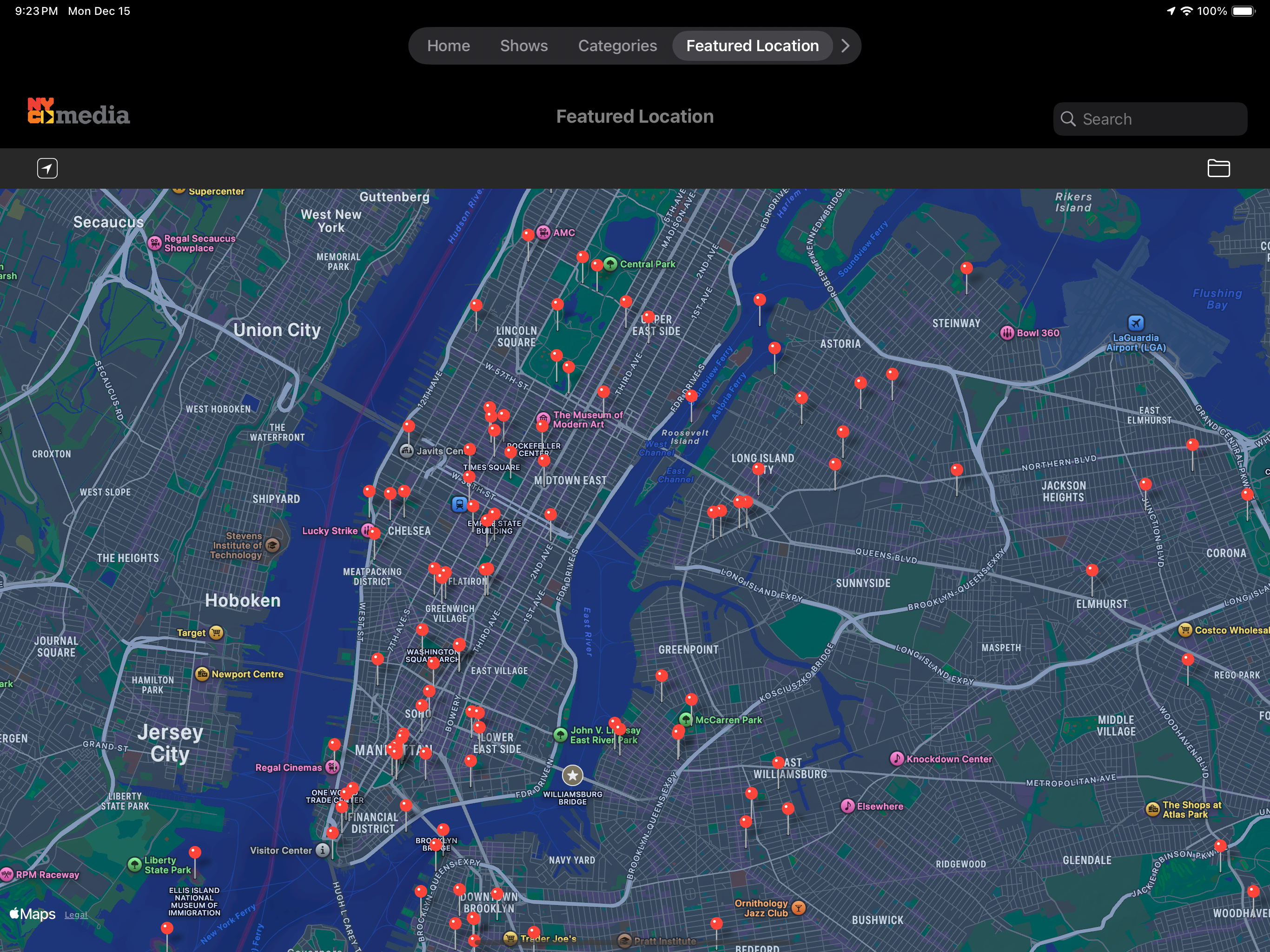Tap the ASTORIA neighborhood label
Image resolution: width=1270 pixels, height=952 pixels.
(x=840, y=344)
